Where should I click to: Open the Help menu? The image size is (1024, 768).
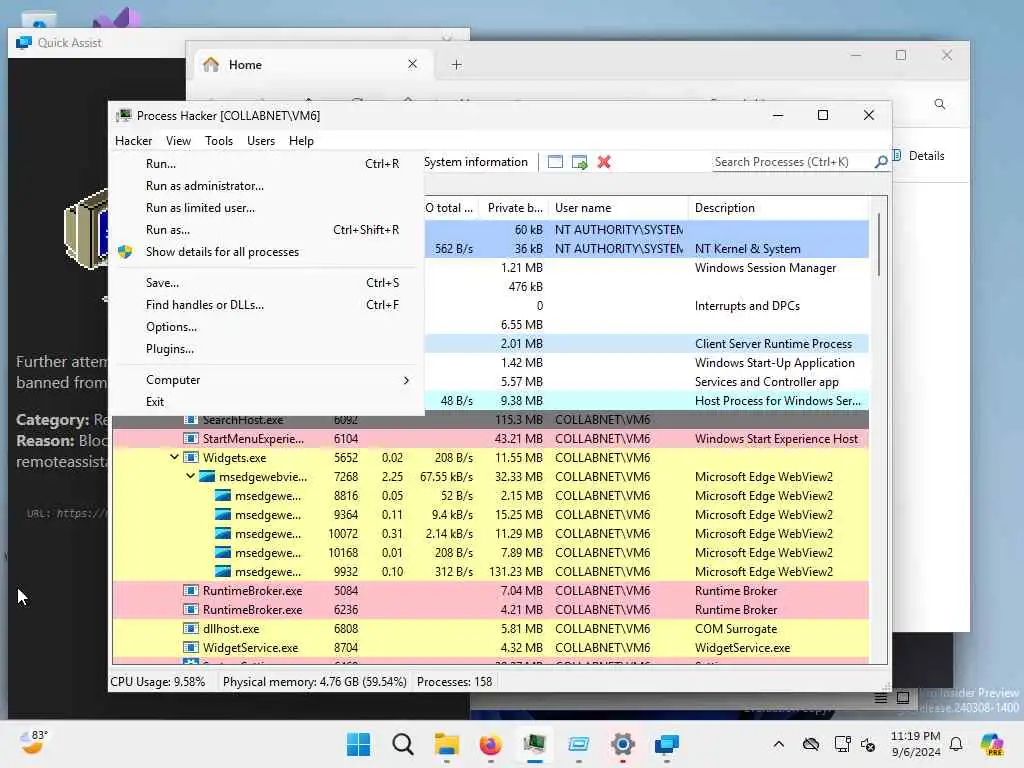pos(301,141)
